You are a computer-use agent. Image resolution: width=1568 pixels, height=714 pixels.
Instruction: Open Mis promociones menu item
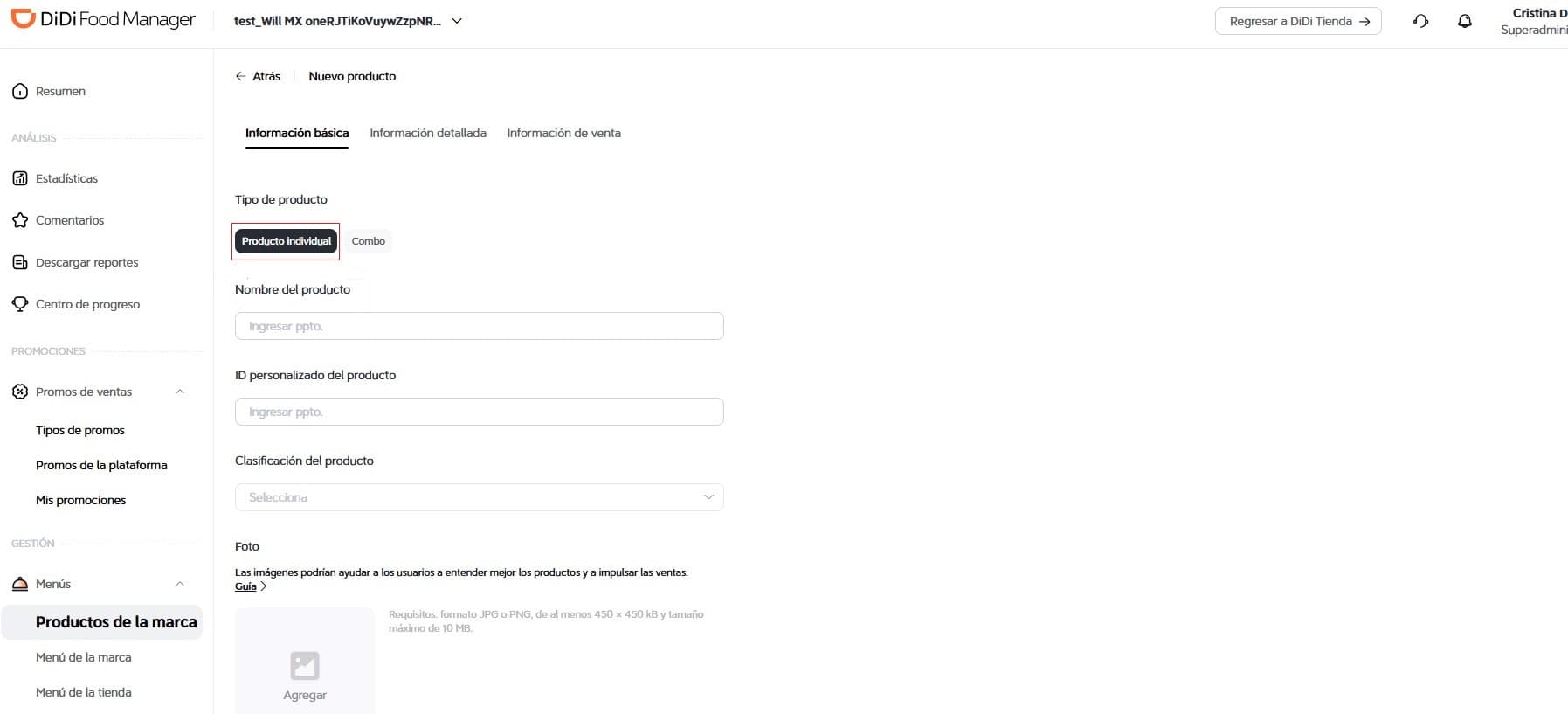point(81,500)
